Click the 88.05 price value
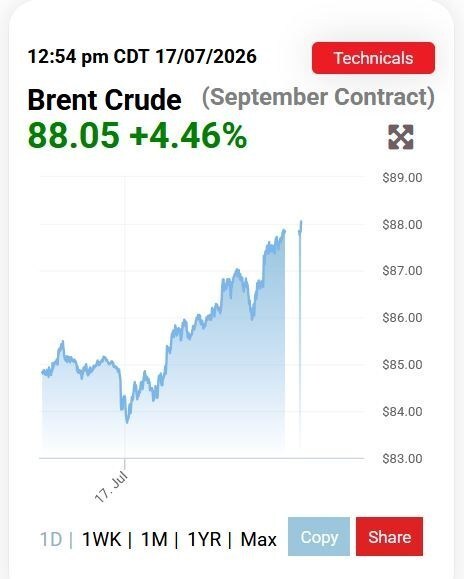Viewport: 464px width, 579px height. (74, 136)
